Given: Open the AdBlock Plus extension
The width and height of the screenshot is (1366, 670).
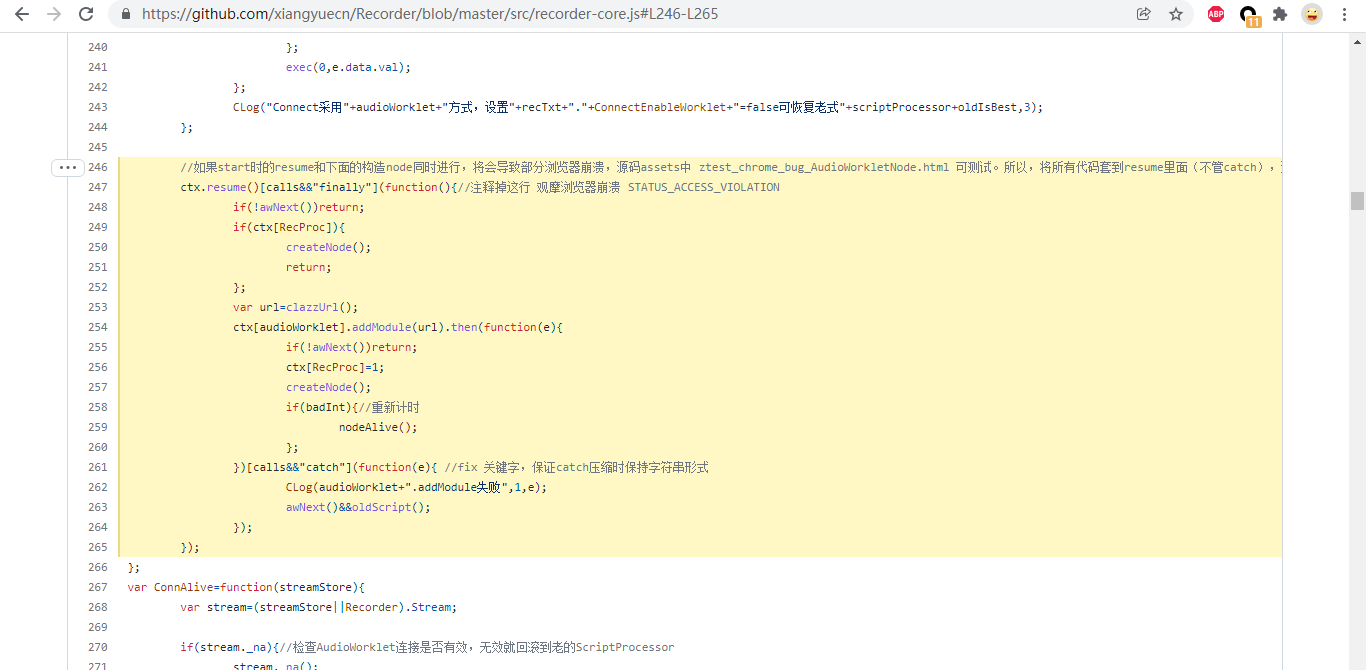Looking at the screenshot, I should (1216, 14).
